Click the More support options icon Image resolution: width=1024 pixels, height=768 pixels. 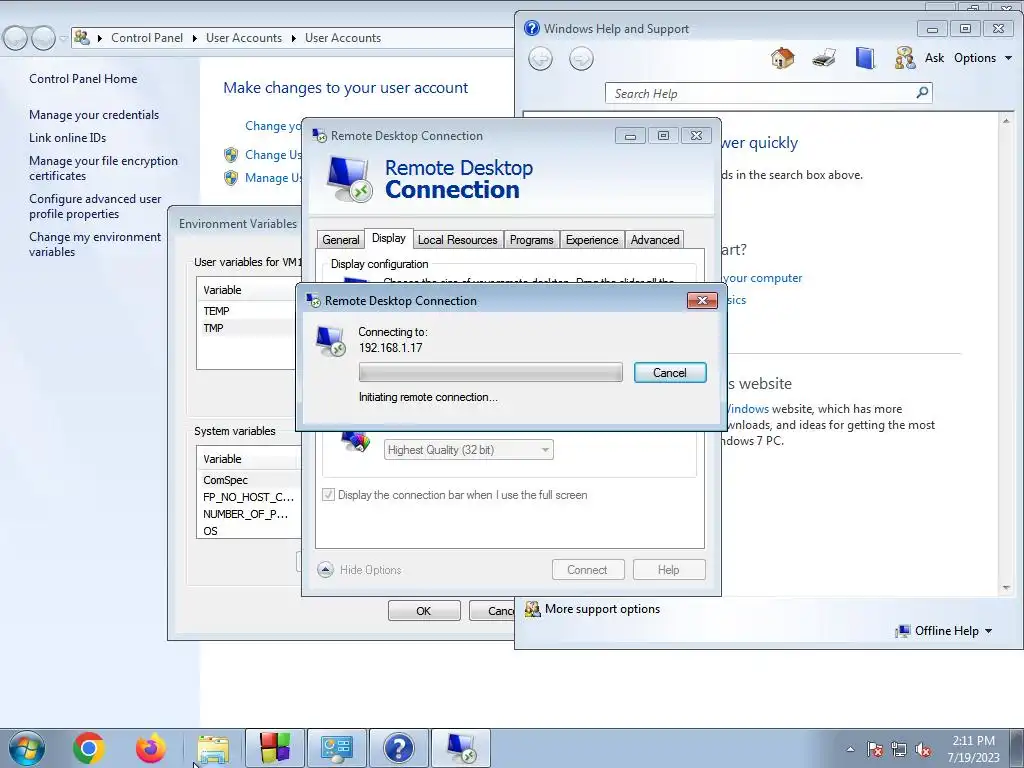pos(532,609)
